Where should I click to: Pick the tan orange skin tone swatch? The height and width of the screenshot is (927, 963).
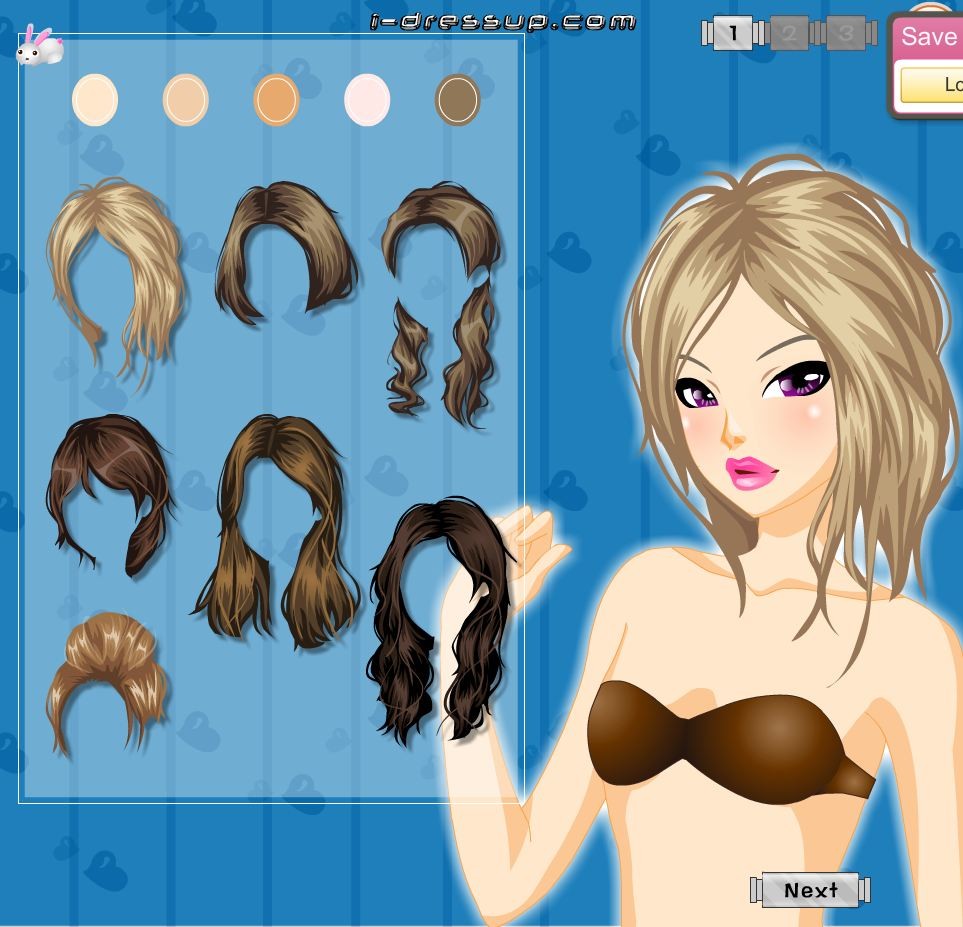[x=276, y=101]
